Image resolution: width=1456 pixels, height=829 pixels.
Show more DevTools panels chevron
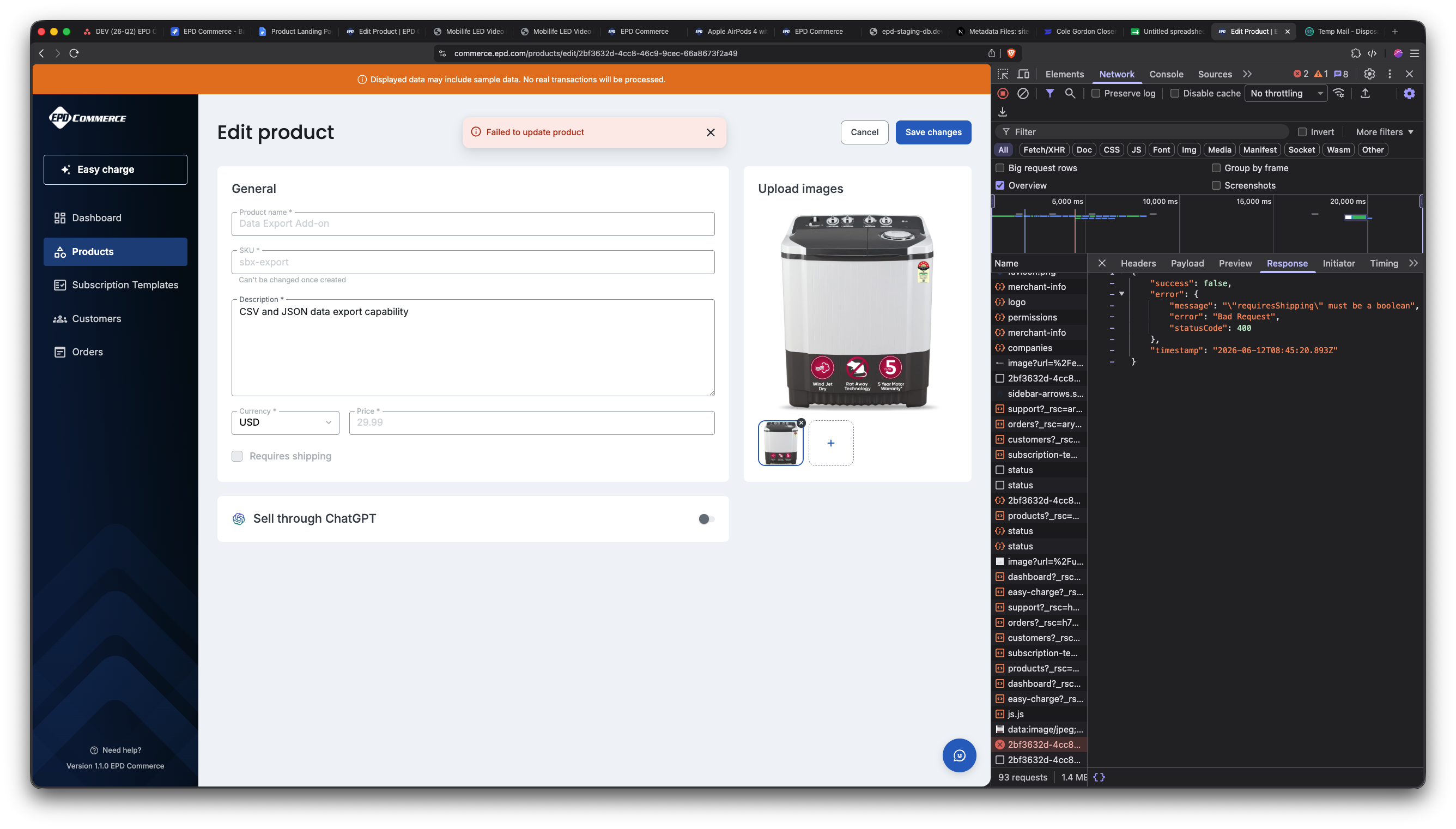(x=1247, y=74)
